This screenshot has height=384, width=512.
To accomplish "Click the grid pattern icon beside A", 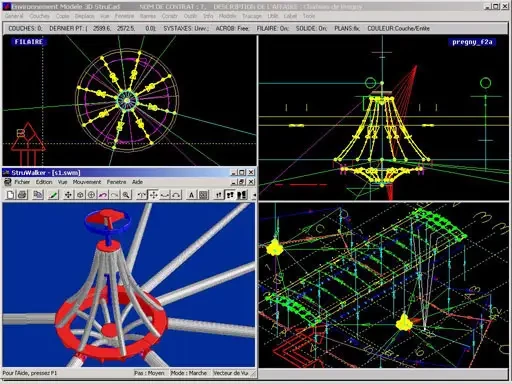I will (203, 195).
